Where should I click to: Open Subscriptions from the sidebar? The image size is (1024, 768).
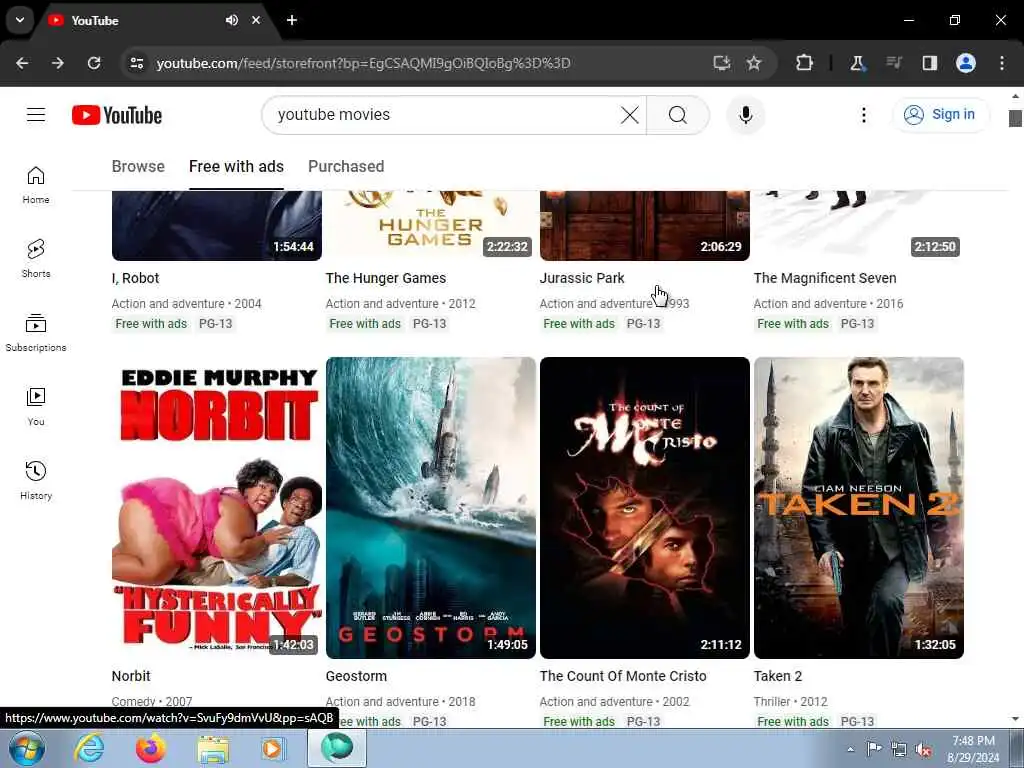(36, 333)
